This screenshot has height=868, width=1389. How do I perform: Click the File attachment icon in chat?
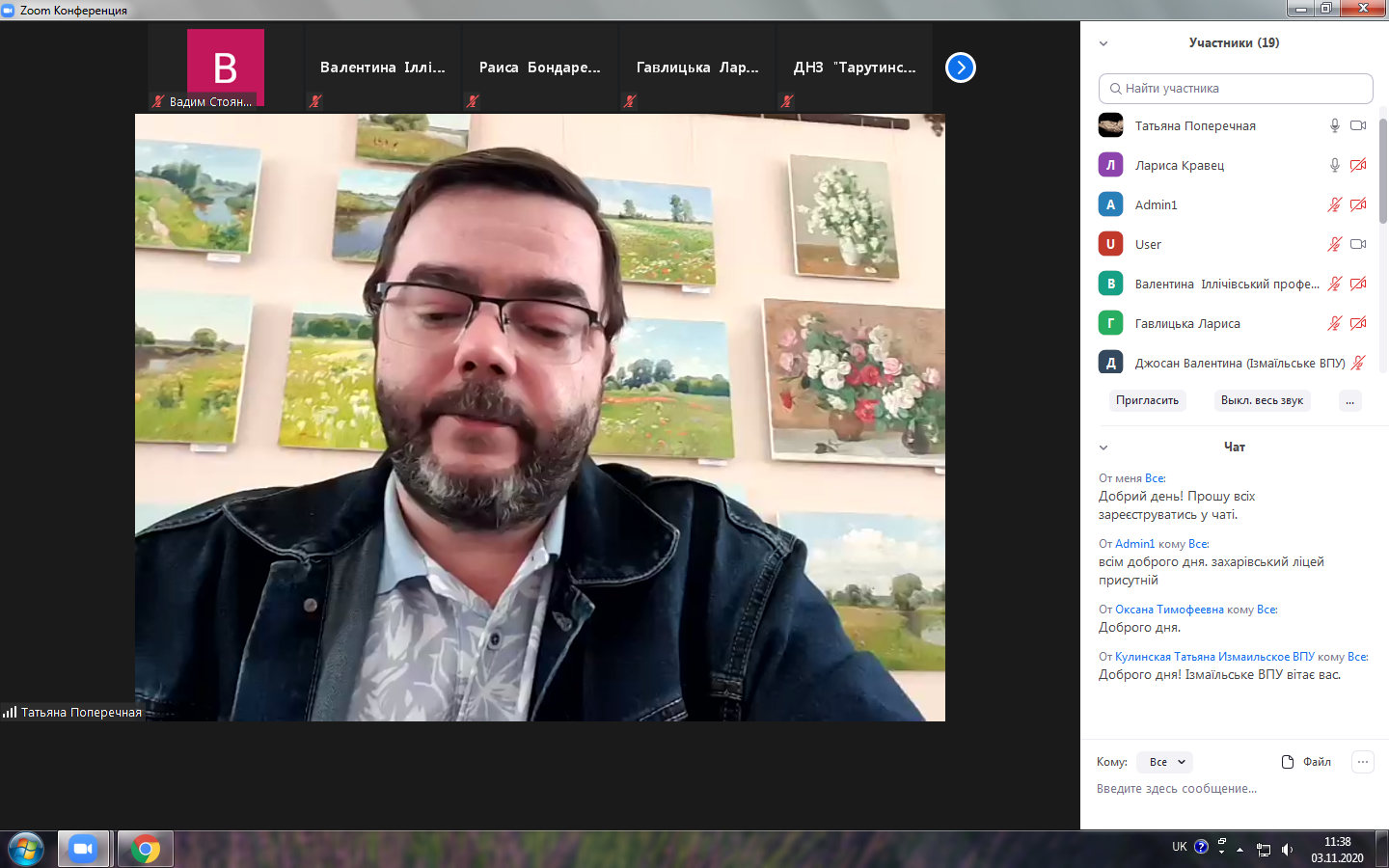tap(1288, 762)
